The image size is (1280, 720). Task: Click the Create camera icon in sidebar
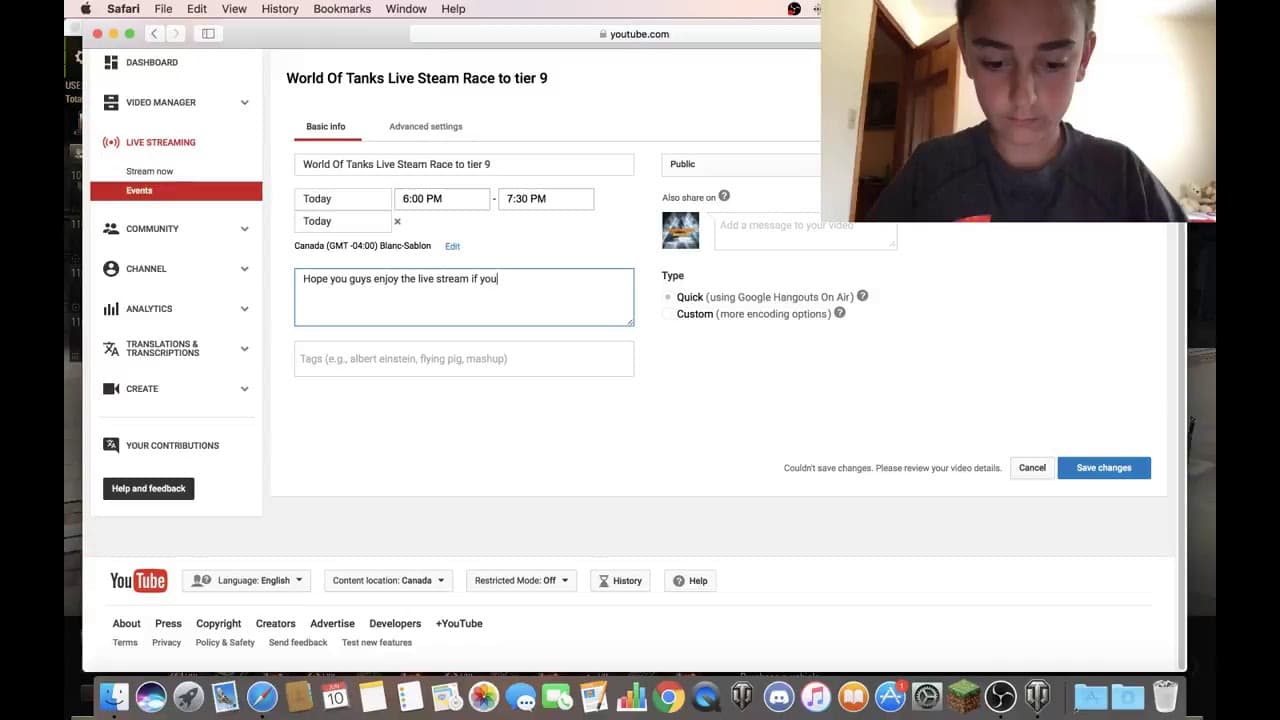[x=111, y=388]
